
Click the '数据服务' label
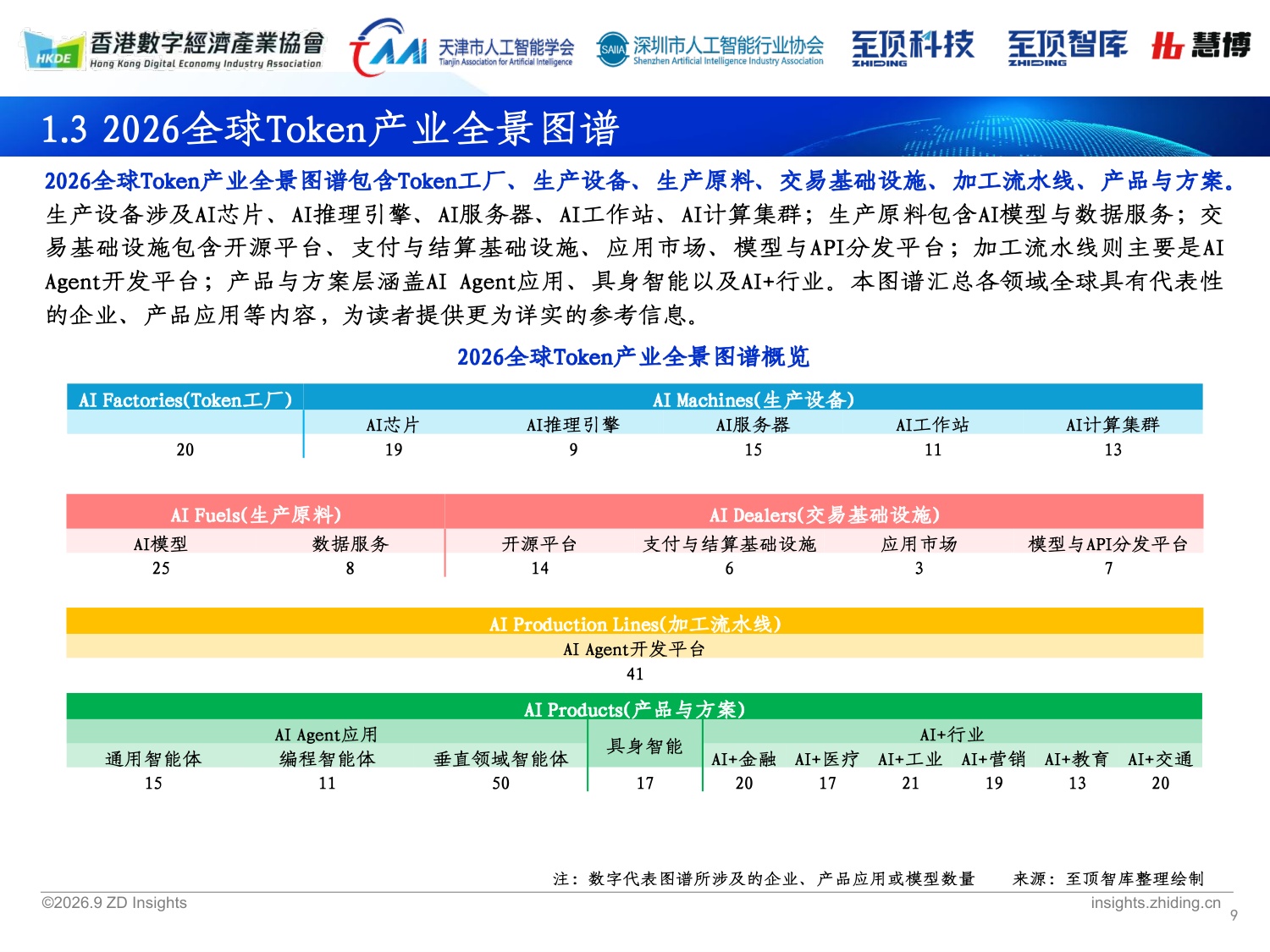point(350,544)
